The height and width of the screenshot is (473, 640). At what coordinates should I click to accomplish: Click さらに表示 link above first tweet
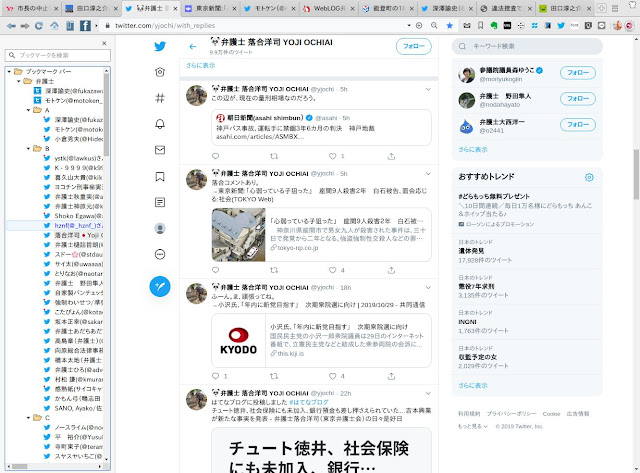200,65
